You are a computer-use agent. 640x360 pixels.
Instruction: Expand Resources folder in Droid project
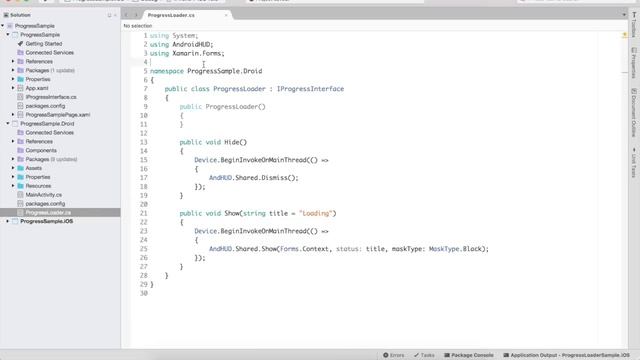[13, 186]
